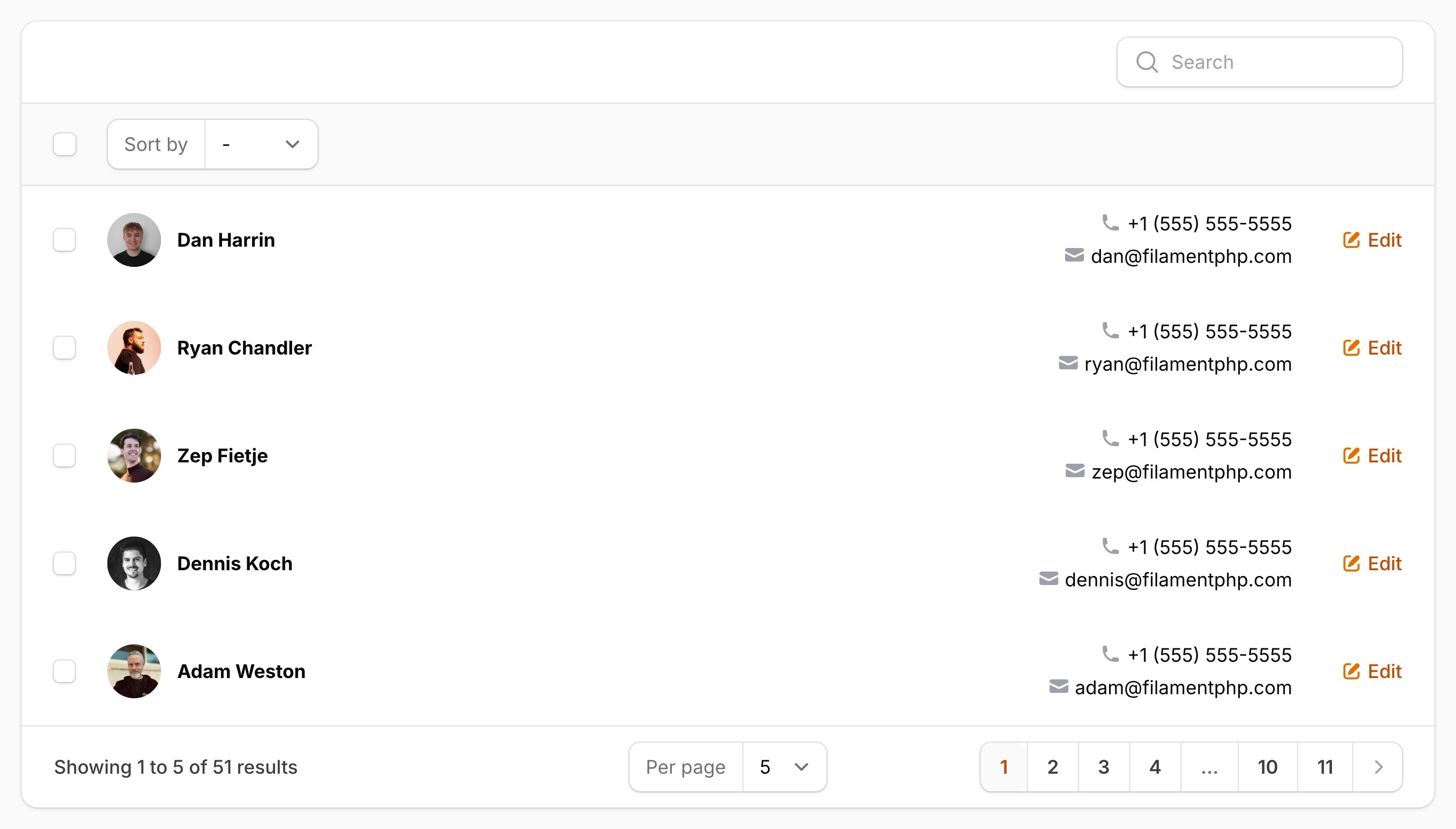The width and height of the screenshot is (1456, 829).
Task: Click the envelope icon beside ryan@filamentphp.com
Action: point(1068,363)
